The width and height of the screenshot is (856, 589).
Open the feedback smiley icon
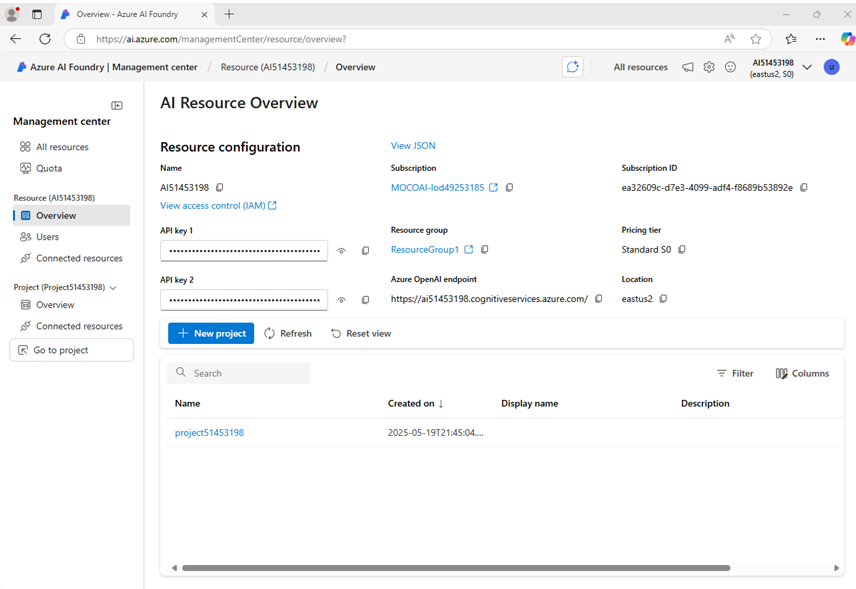coord(730,67)
